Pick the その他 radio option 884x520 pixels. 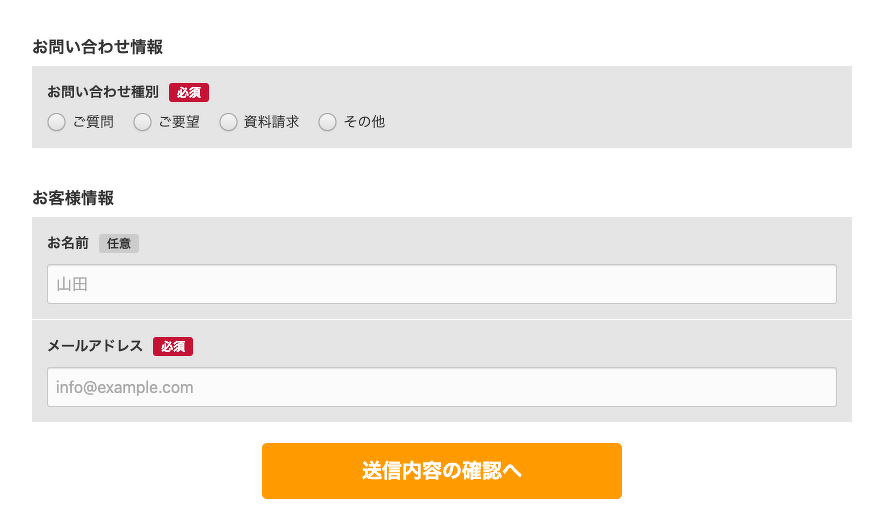(328, 122)
